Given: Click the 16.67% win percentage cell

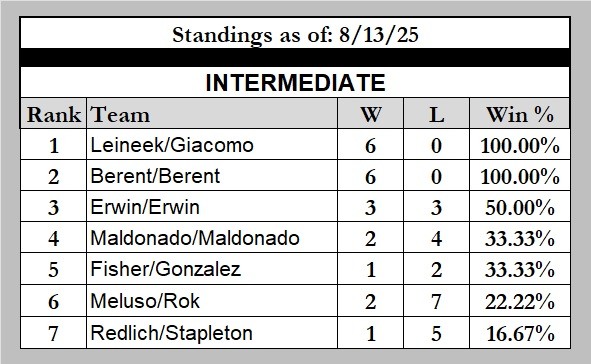Looking at the screenshot, I should [520, 333].
